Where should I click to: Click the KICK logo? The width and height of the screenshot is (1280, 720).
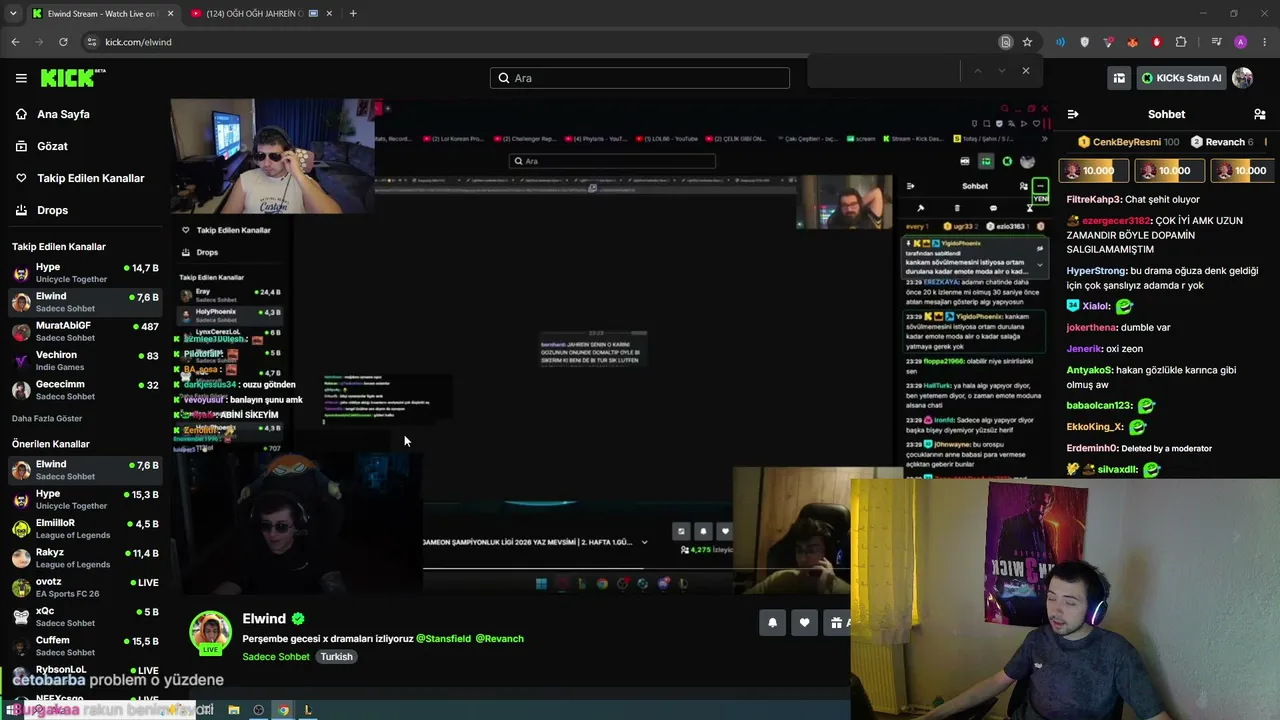click(x=73, y=78)
